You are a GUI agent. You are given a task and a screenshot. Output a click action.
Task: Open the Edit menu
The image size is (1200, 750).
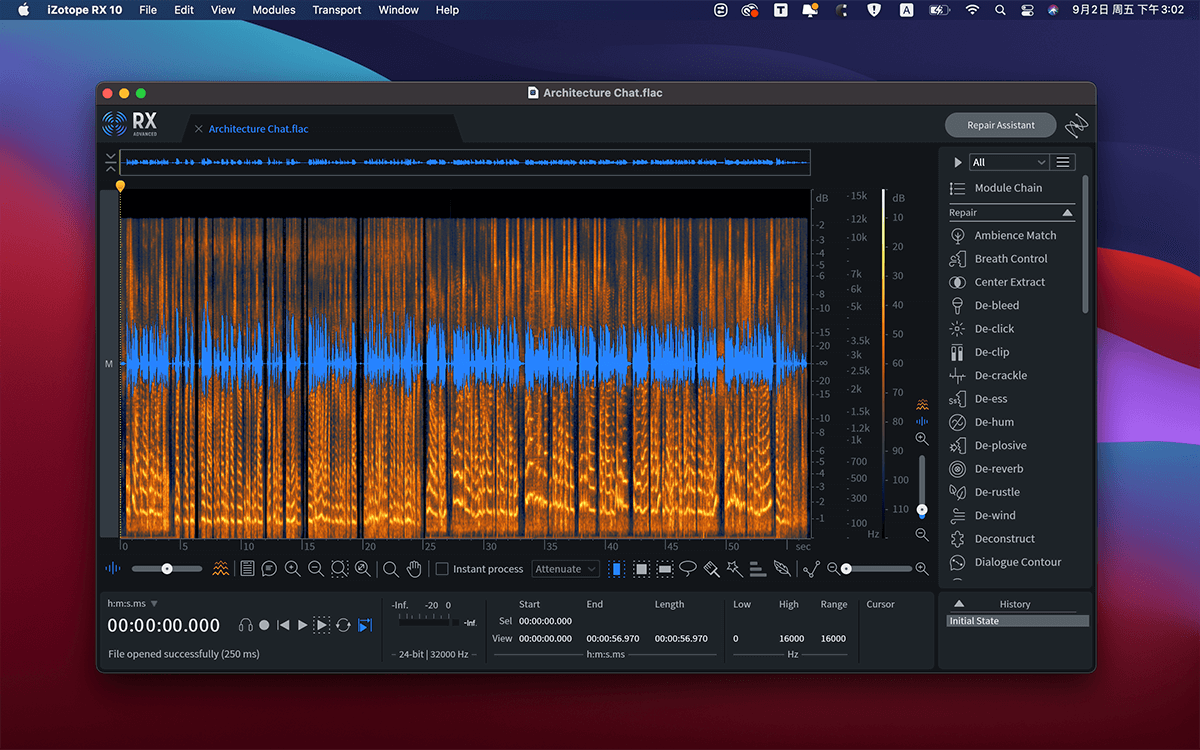click(x=184, y=10)
